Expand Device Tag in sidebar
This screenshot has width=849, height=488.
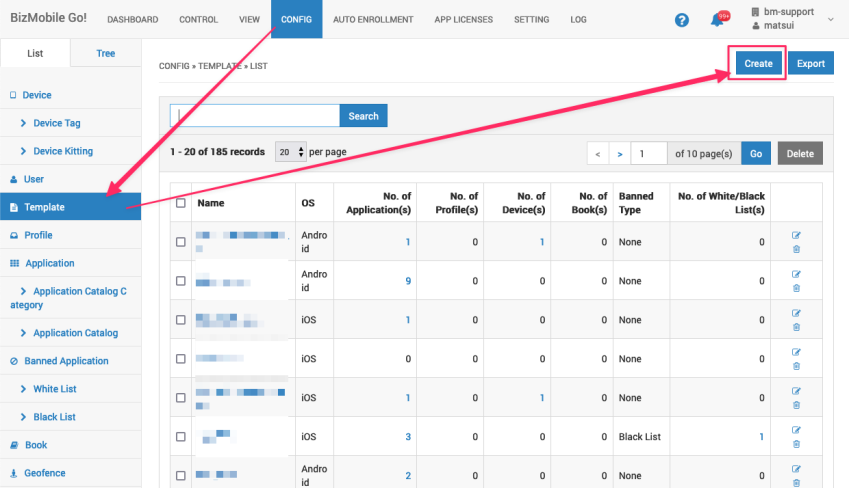[x=56, y=123]
